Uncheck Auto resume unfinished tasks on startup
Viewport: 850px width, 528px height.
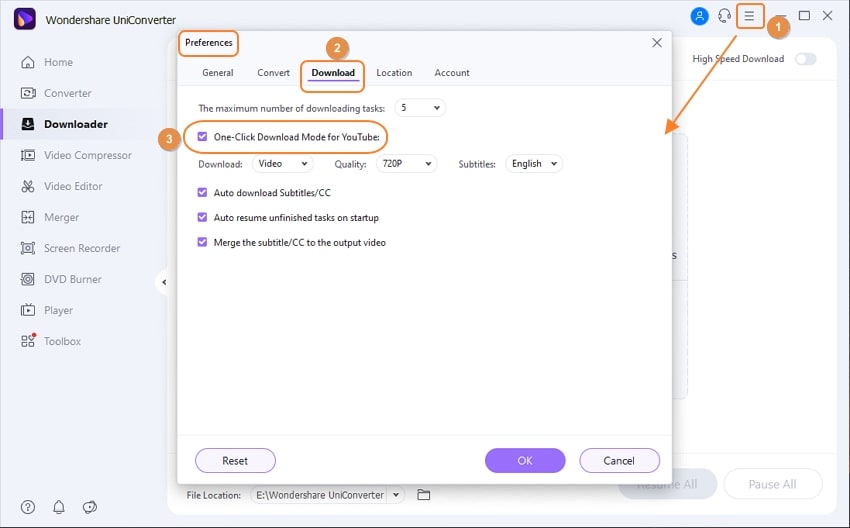[202, 217]
